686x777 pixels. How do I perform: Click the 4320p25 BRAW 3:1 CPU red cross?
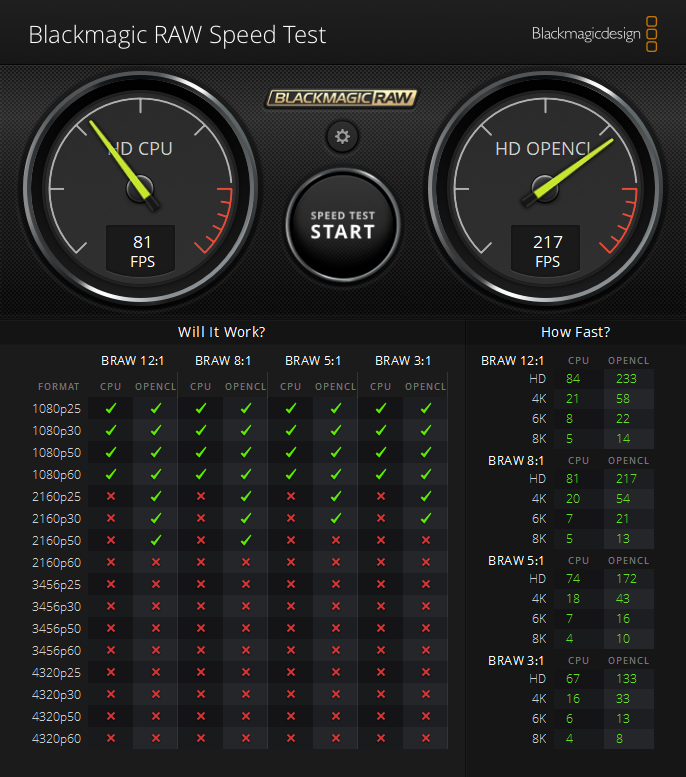click(x=381, y=672)
